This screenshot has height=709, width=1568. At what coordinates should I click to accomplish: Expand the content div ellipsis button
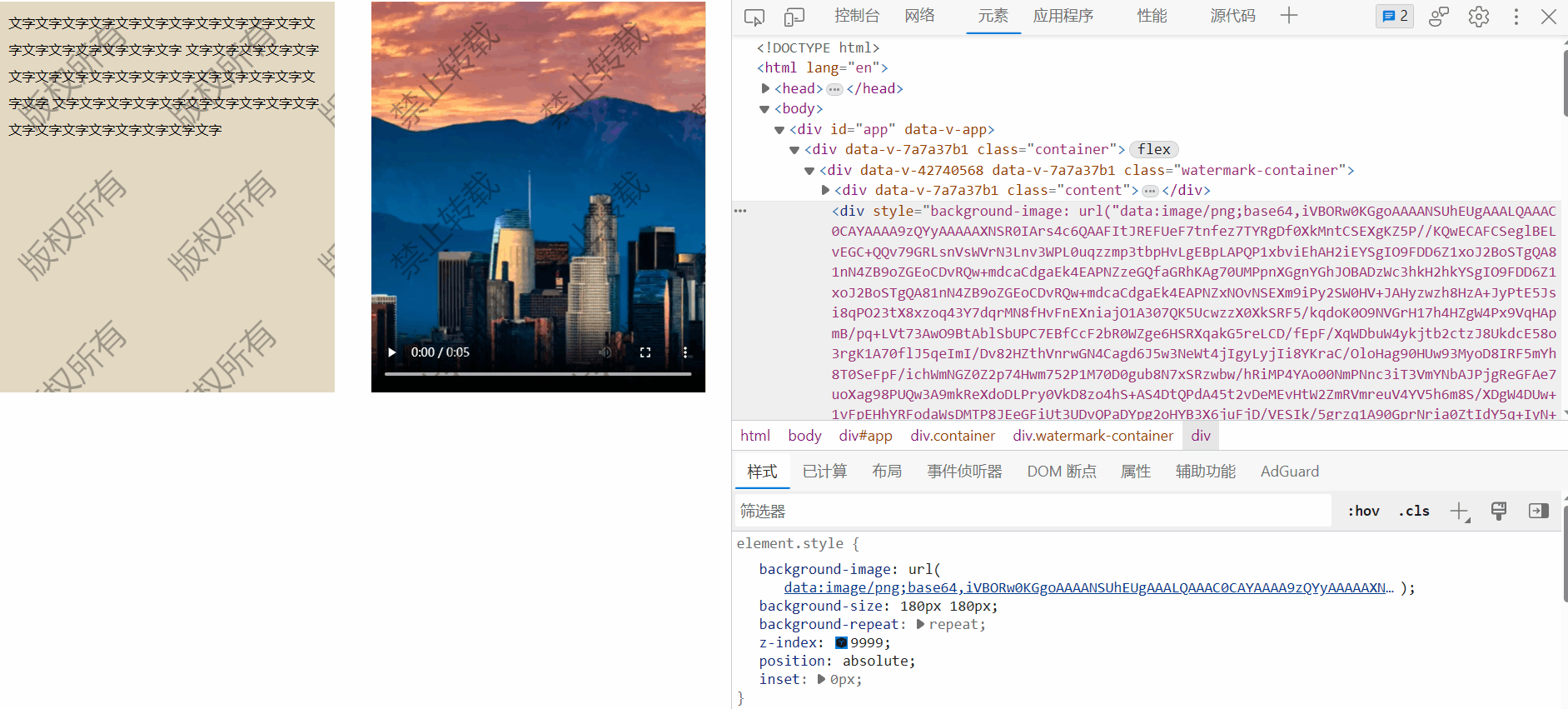tap(1150, 191)
